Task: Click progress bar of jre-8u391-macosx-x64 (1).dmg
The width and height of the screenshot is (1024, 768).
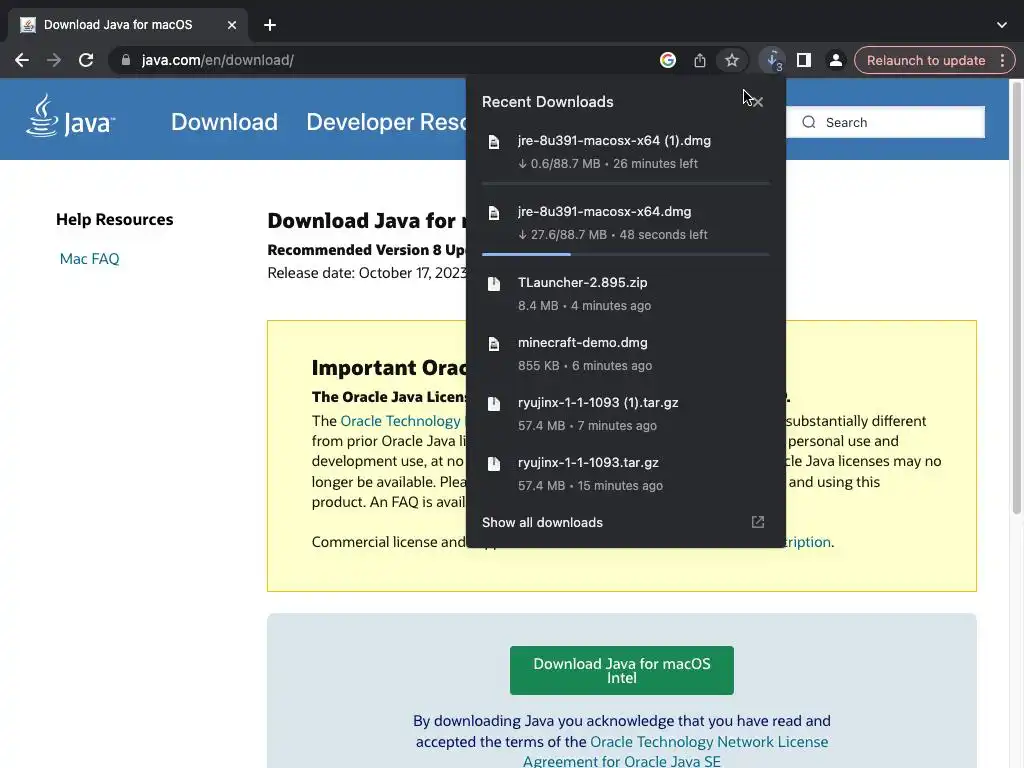Action: pyautogui.click(x=625, y=184)
